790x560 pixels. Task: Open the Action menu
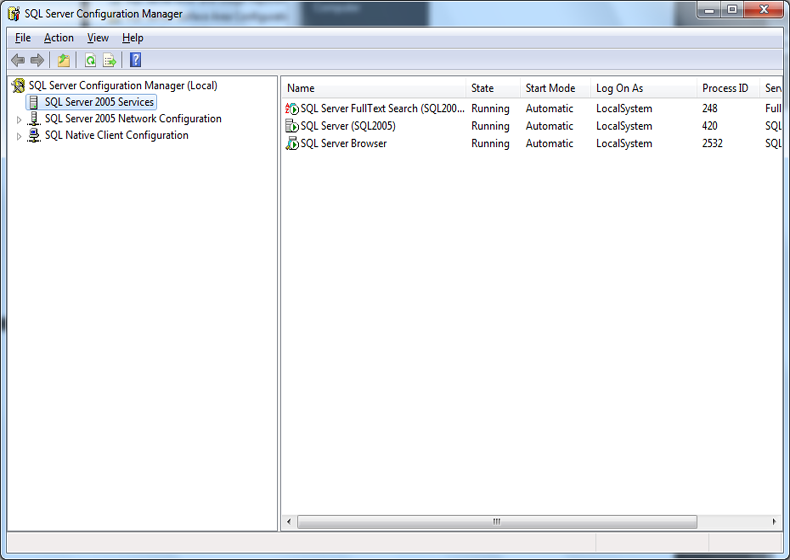point(59,38)
